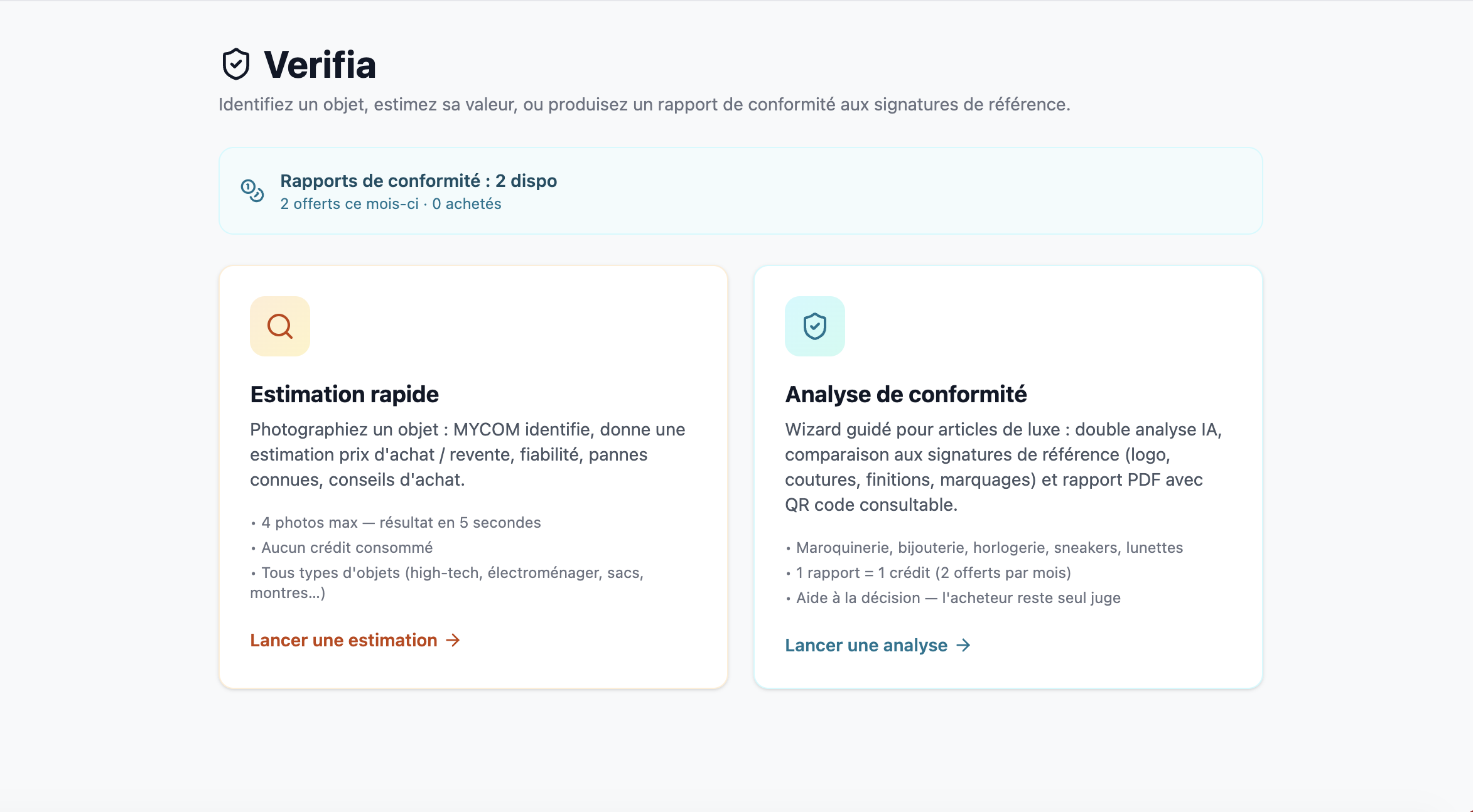Click the "Identifiez un objet, estimez sa valeur" subtitle

coord(644,104)
